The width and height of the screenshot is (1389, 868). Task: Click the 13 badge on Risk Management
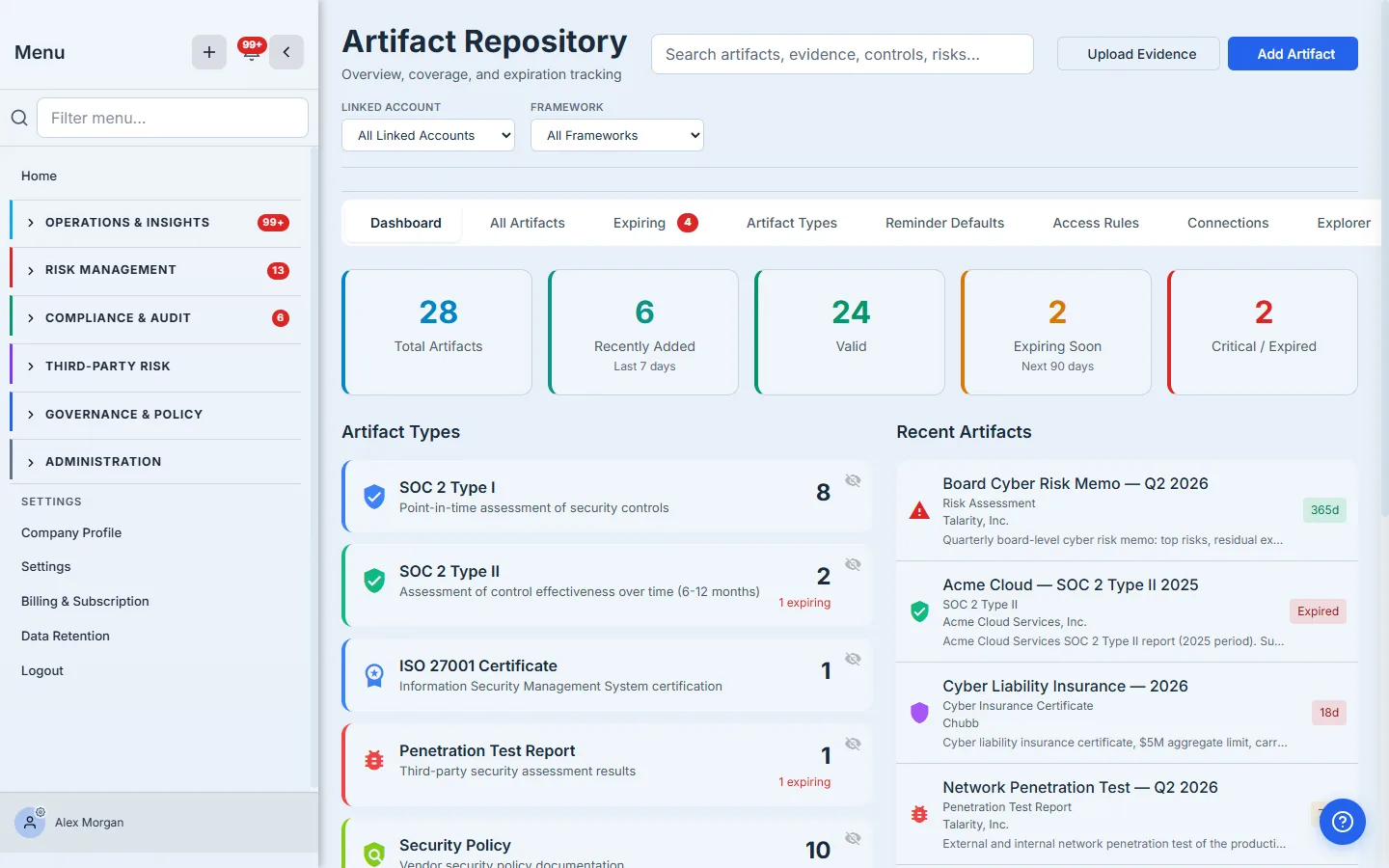click(278, 270)
